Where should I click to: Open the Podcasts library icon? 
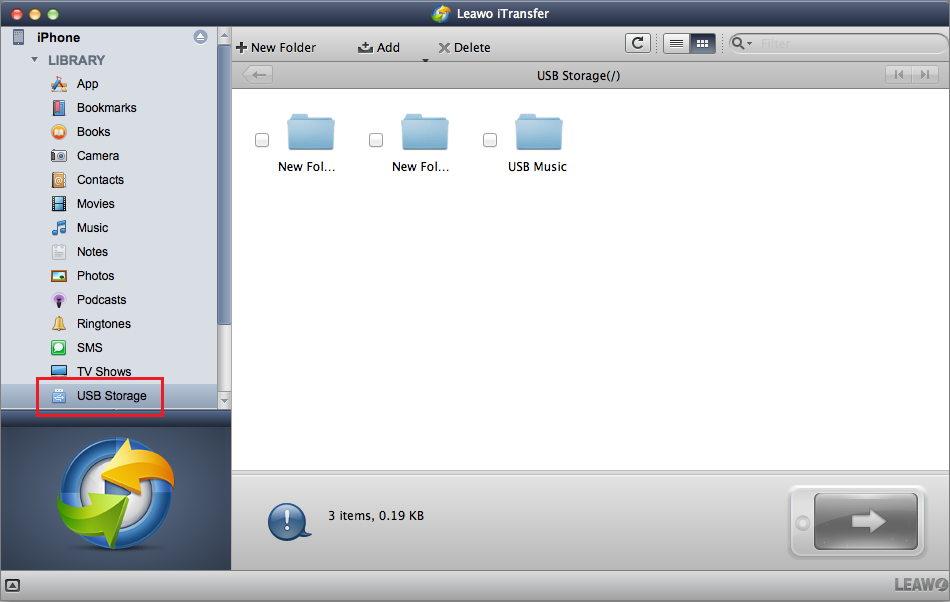[59, 300]
